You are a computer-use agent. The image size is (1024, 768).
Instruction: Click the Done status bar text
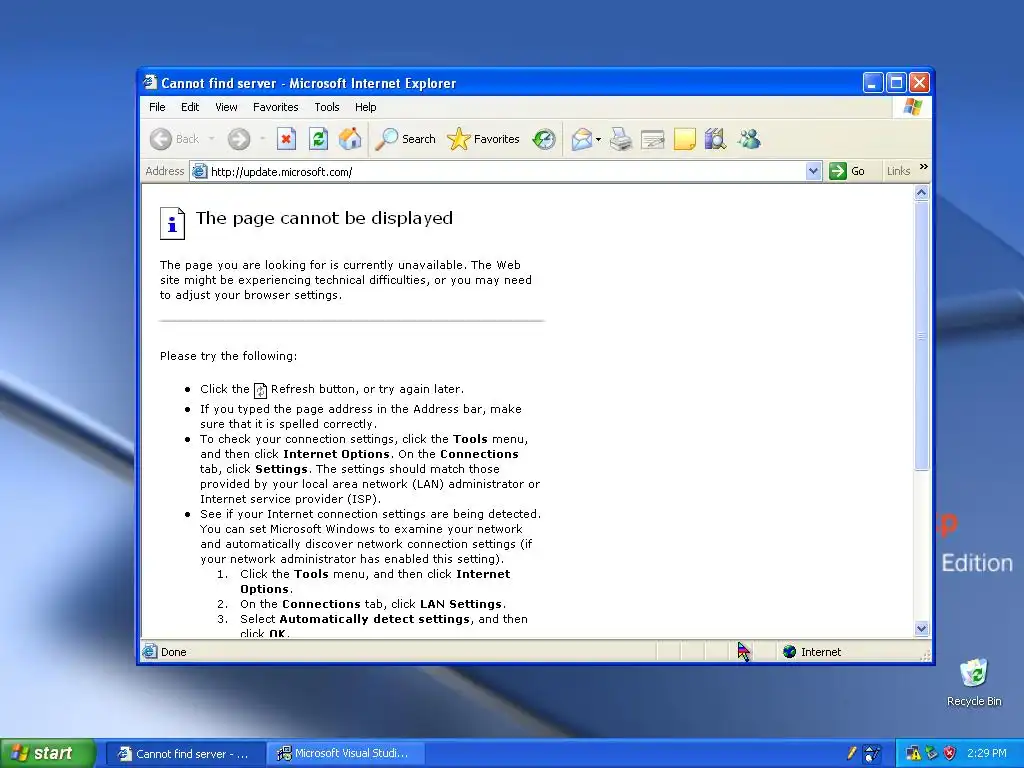(174, 652)
